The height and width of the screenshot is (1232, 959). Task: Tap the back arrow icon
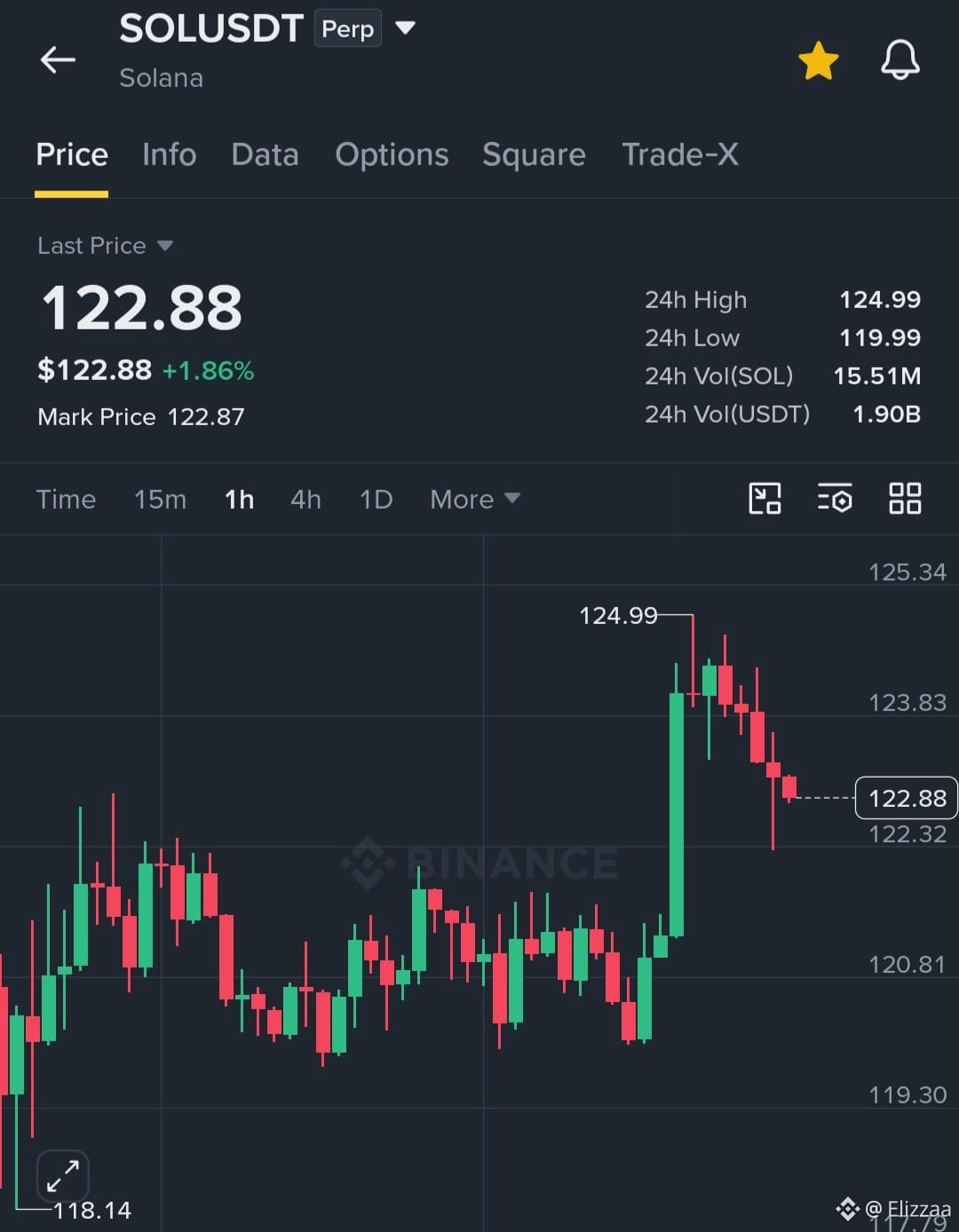tap(58, 59)
